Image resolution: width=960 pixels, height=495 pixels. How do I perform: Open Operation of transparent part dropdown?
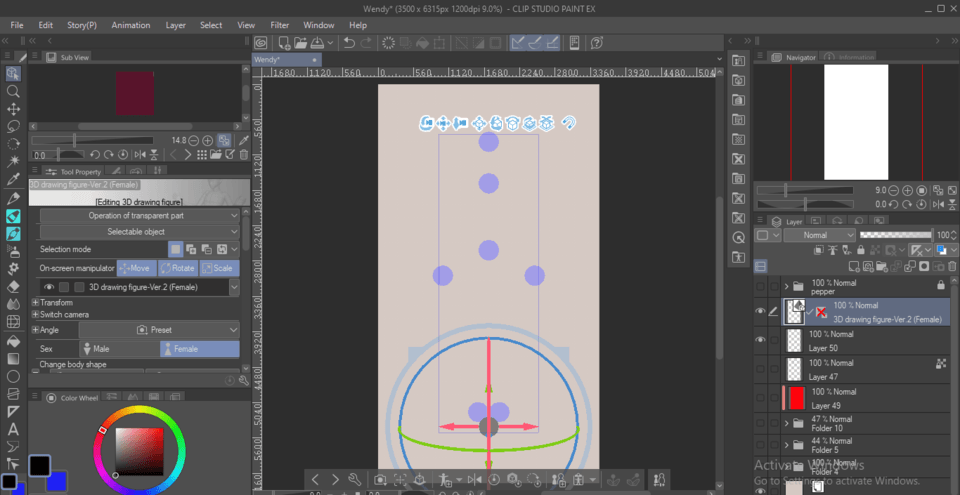click(x=140, y=216)
